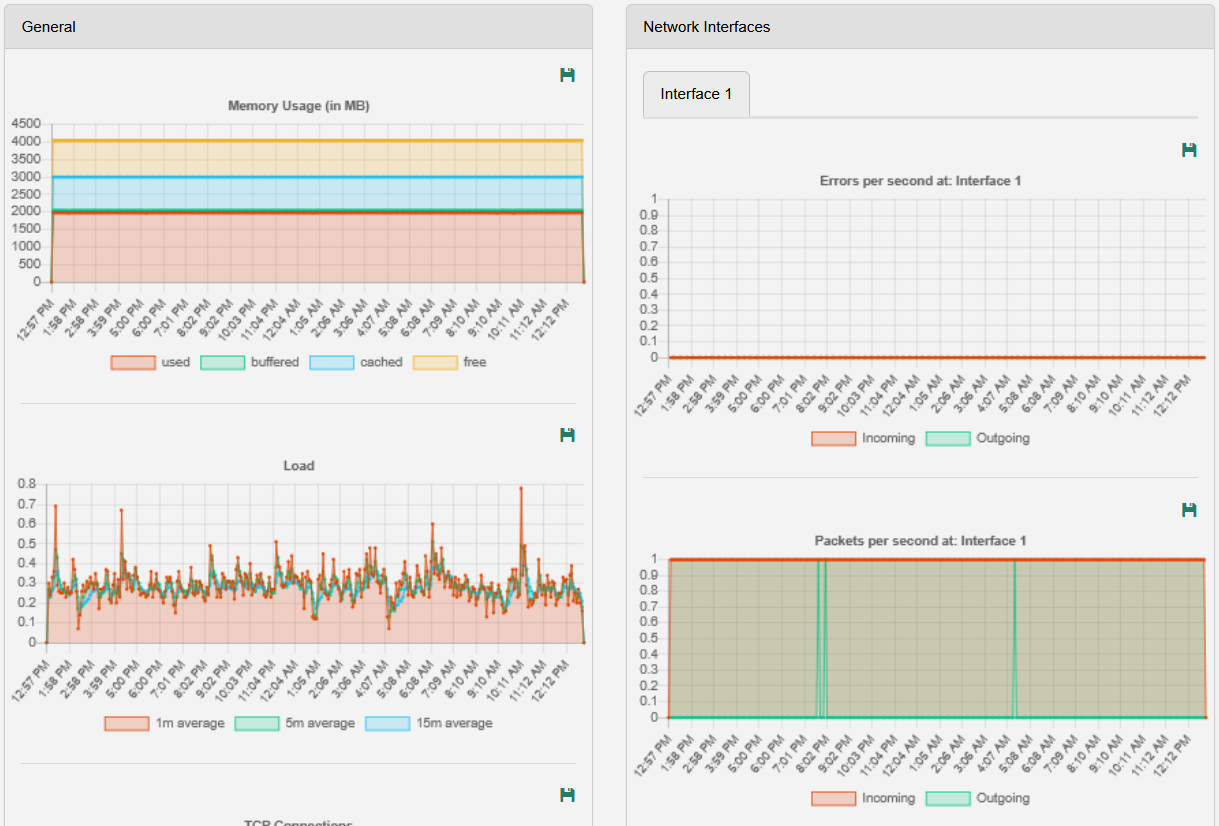Hide the '5m average' series in Load chart

pos(257,723)
